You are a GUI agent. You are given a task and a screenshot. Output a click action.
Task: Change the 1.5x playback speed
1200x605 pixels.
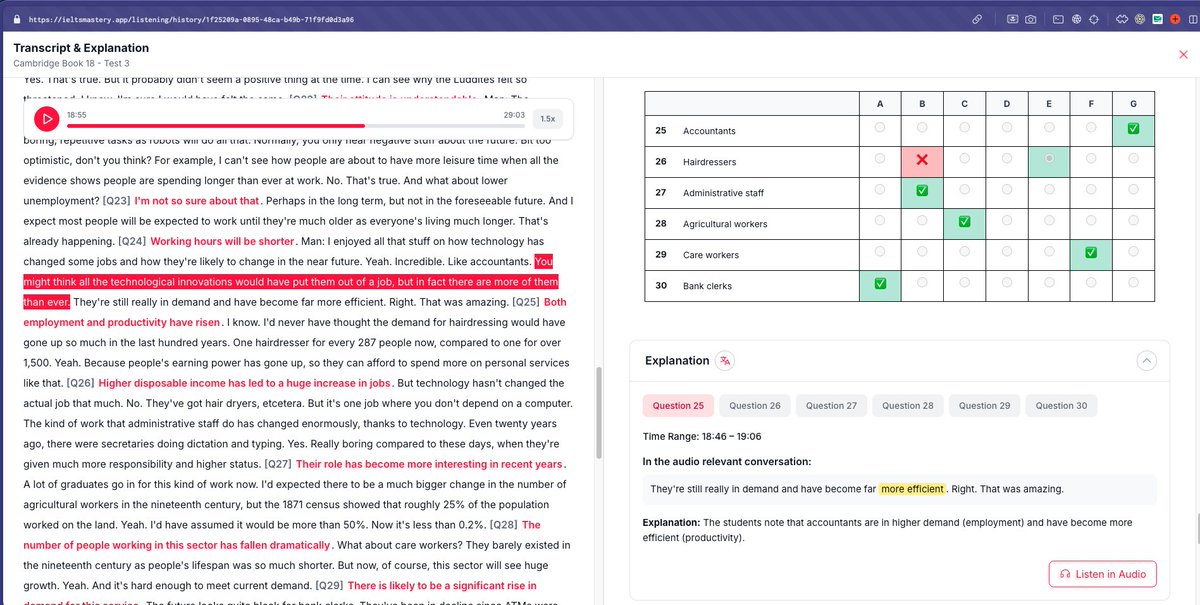tap(548, 119)
